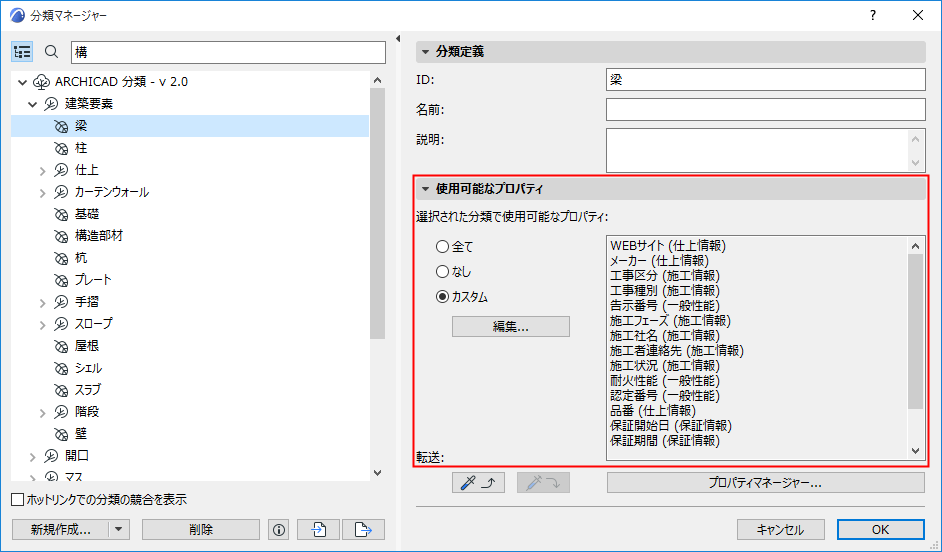Select 工事区分 (施工情報) in list

tap(665, 276)
